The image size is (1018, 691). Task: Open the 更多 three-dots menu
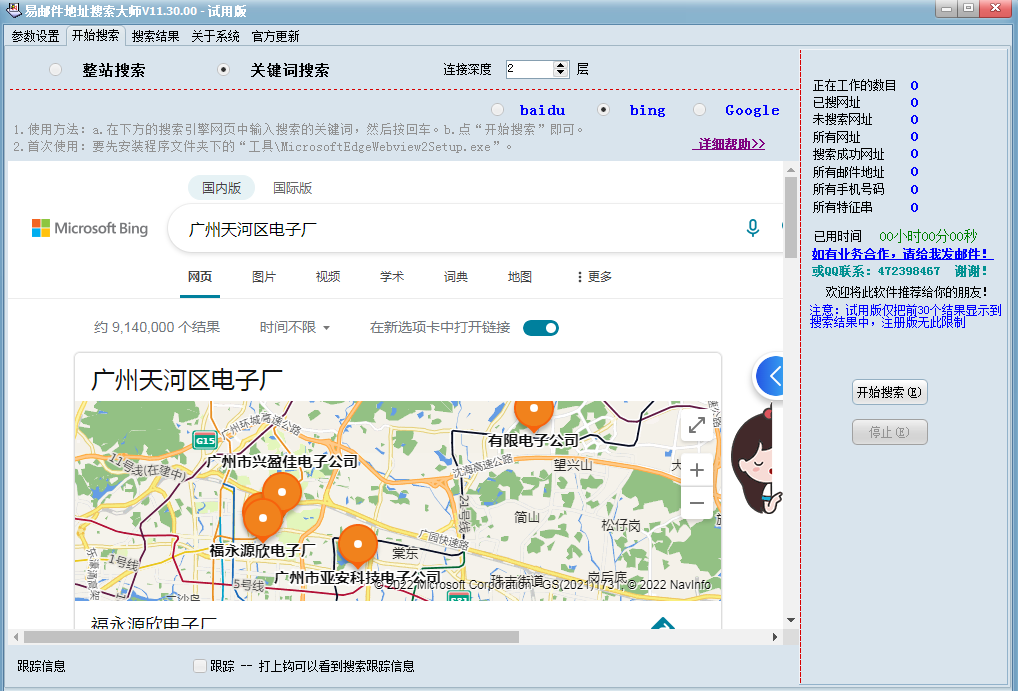point(594,277)
